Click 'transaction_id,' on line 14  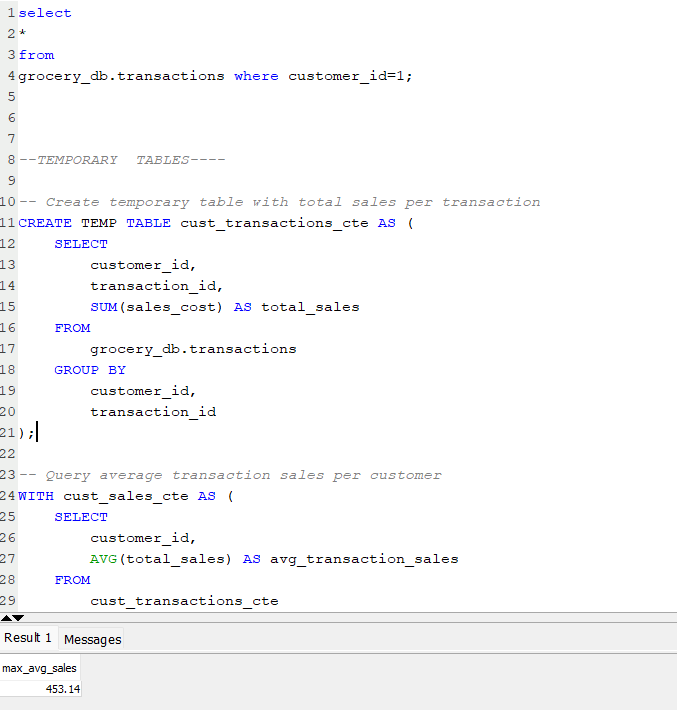click(x=156, y=286)
